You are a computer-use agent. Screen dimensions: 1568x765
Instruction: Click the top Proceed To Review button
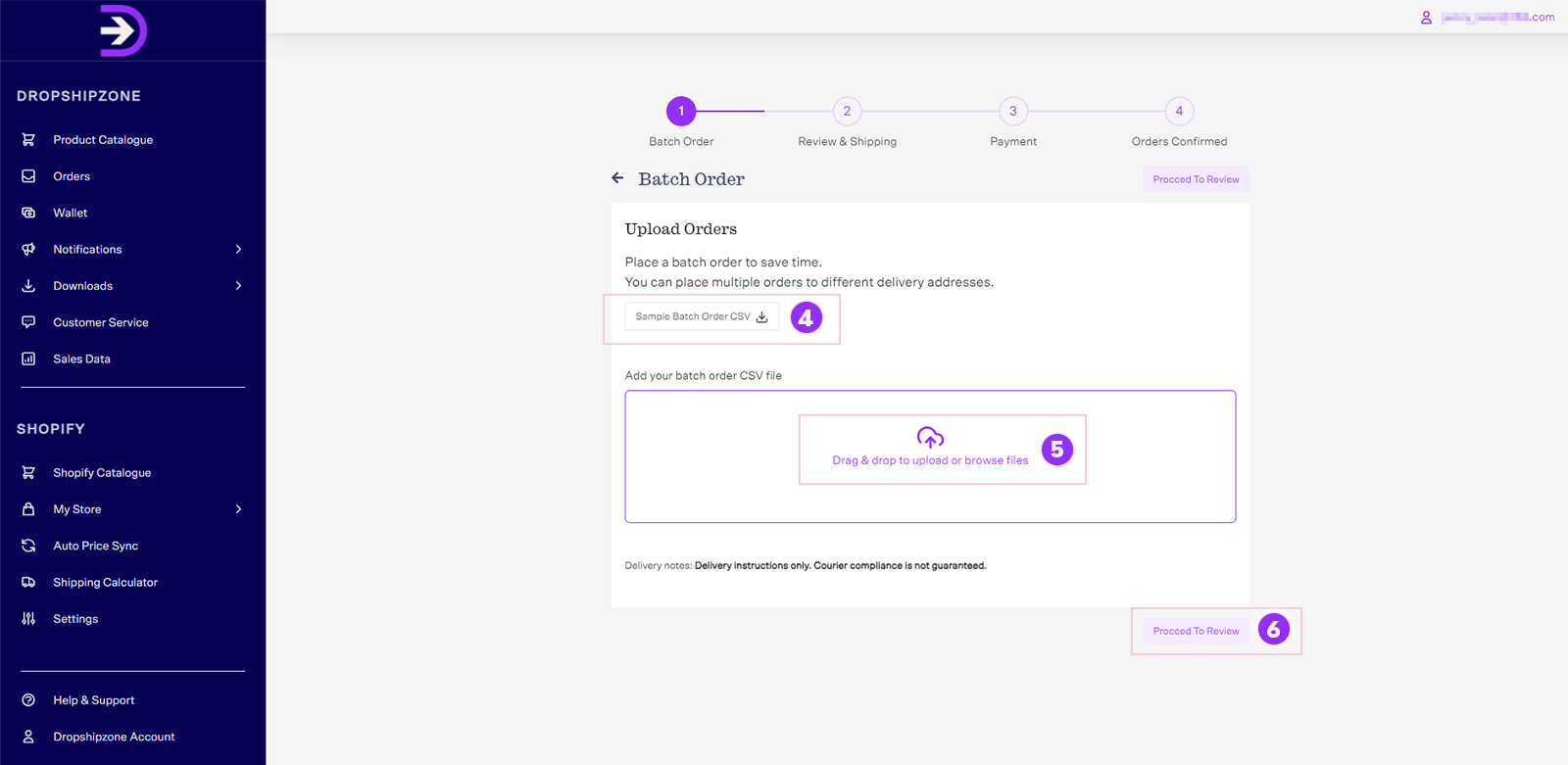(x=1196, y=179)
